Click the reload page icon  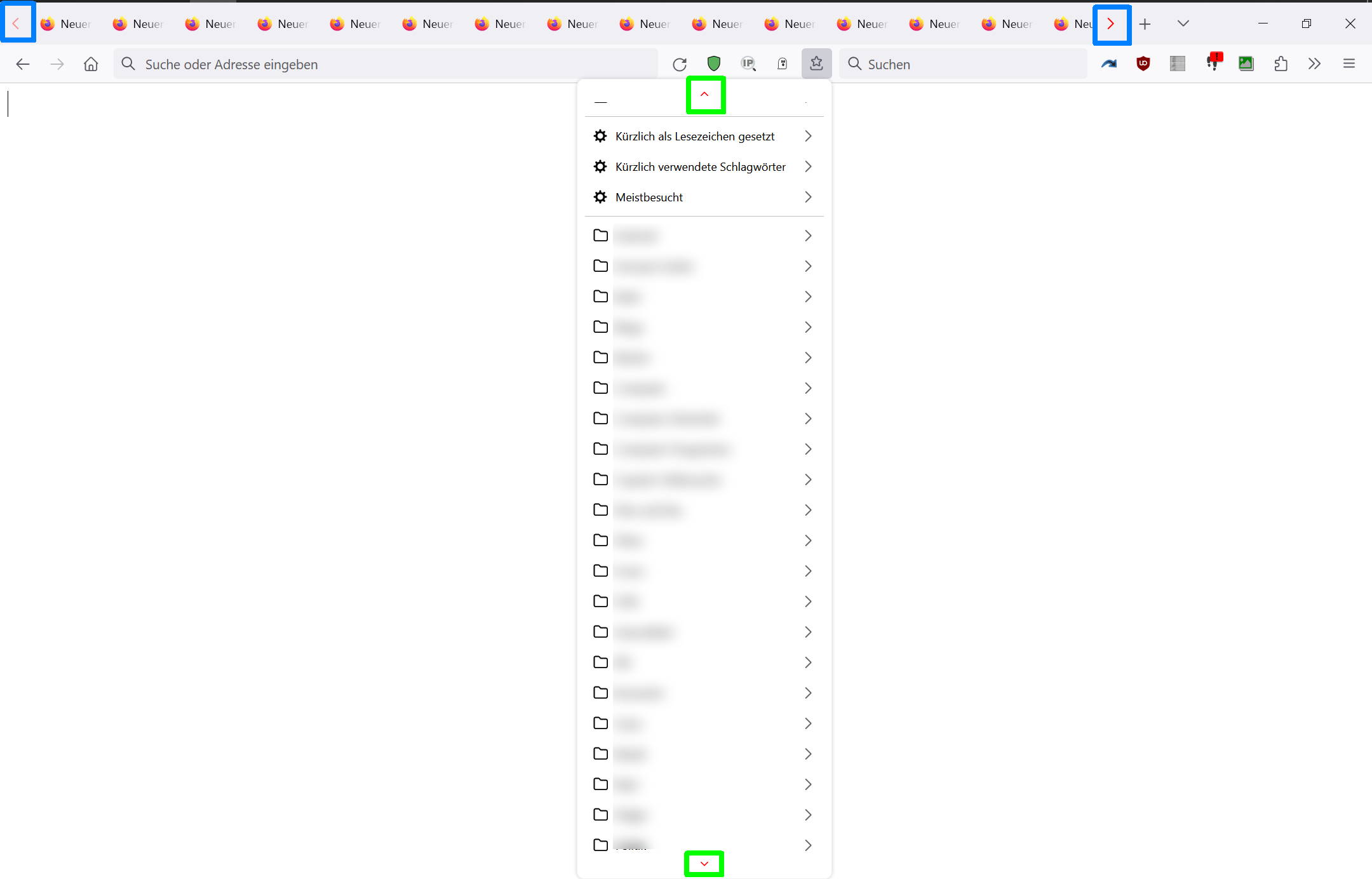click(x=680, y=64)
